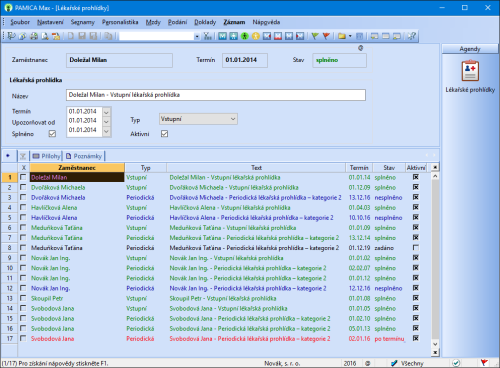Open the Termín date dropdown
This screenshot has height=368, width=500.
pyautogui.click(x=106, y=112)
